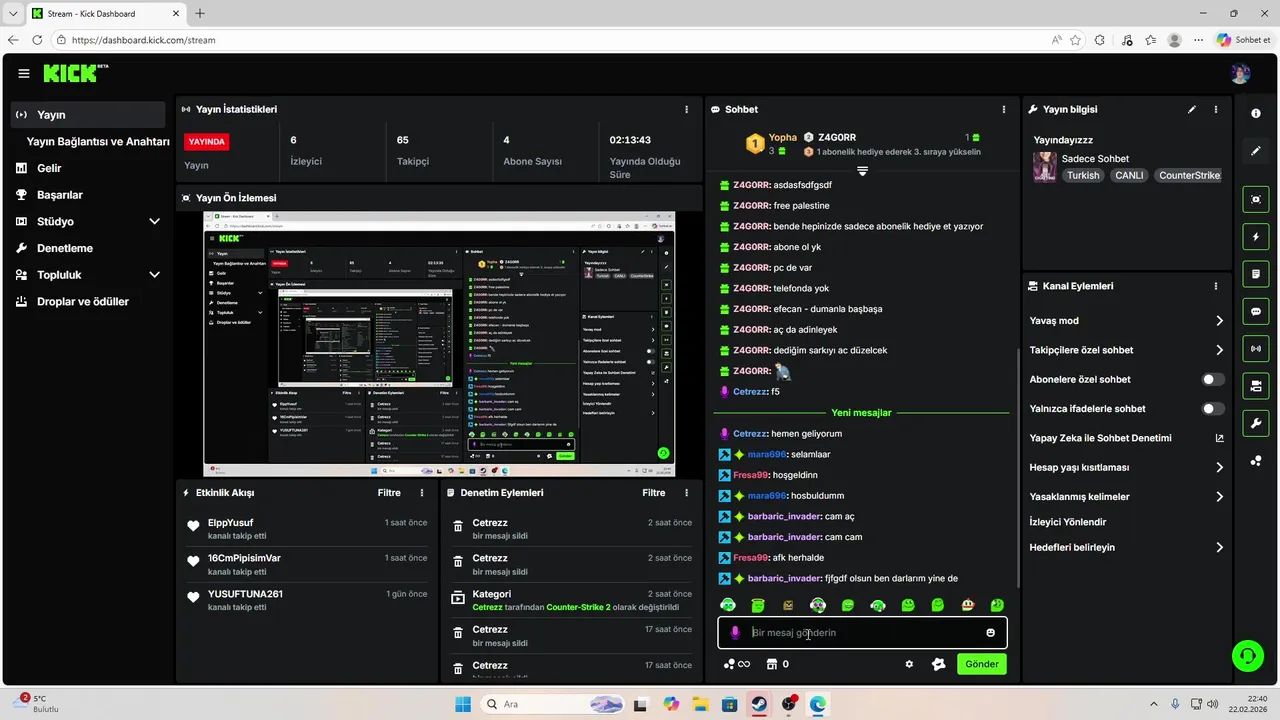
Task: Open Filtre in Denetim Eylemleri panel
Action: 653,493
